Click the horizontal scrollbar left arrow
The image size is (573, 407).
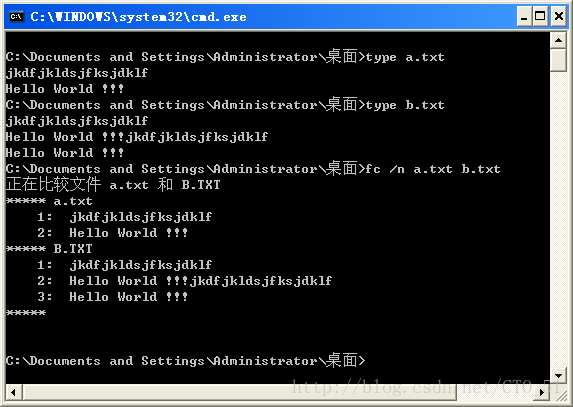(14, 393)
